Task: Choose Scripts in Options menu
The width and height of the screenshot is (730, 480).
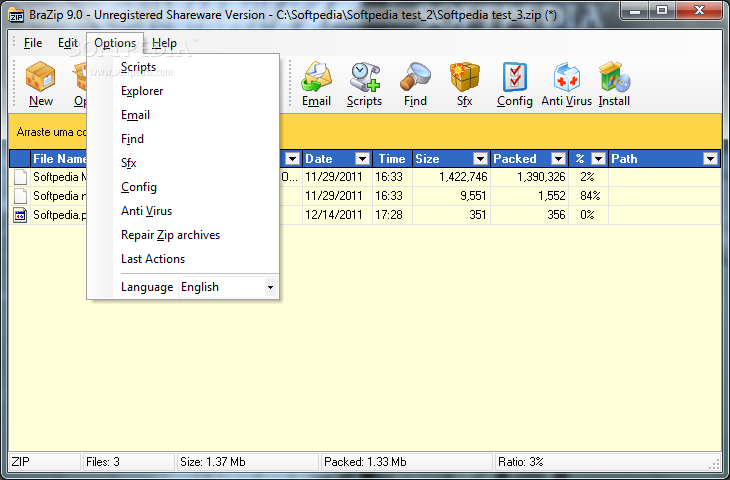Action: click(139, 67)
